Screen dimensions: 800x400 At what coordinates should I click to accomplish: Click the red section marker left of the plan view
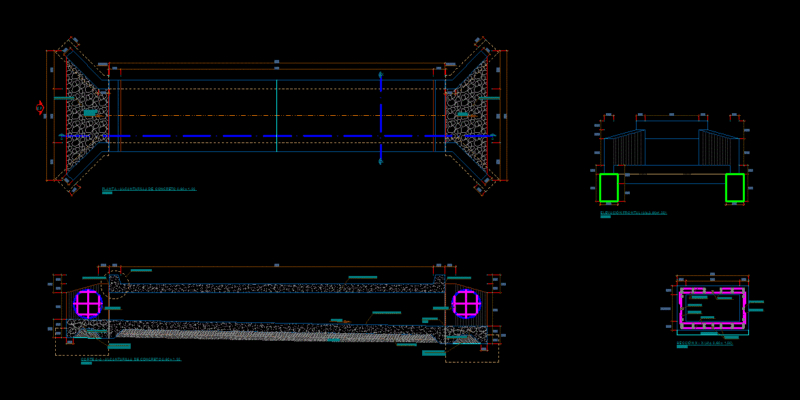[x=40, y=108]
